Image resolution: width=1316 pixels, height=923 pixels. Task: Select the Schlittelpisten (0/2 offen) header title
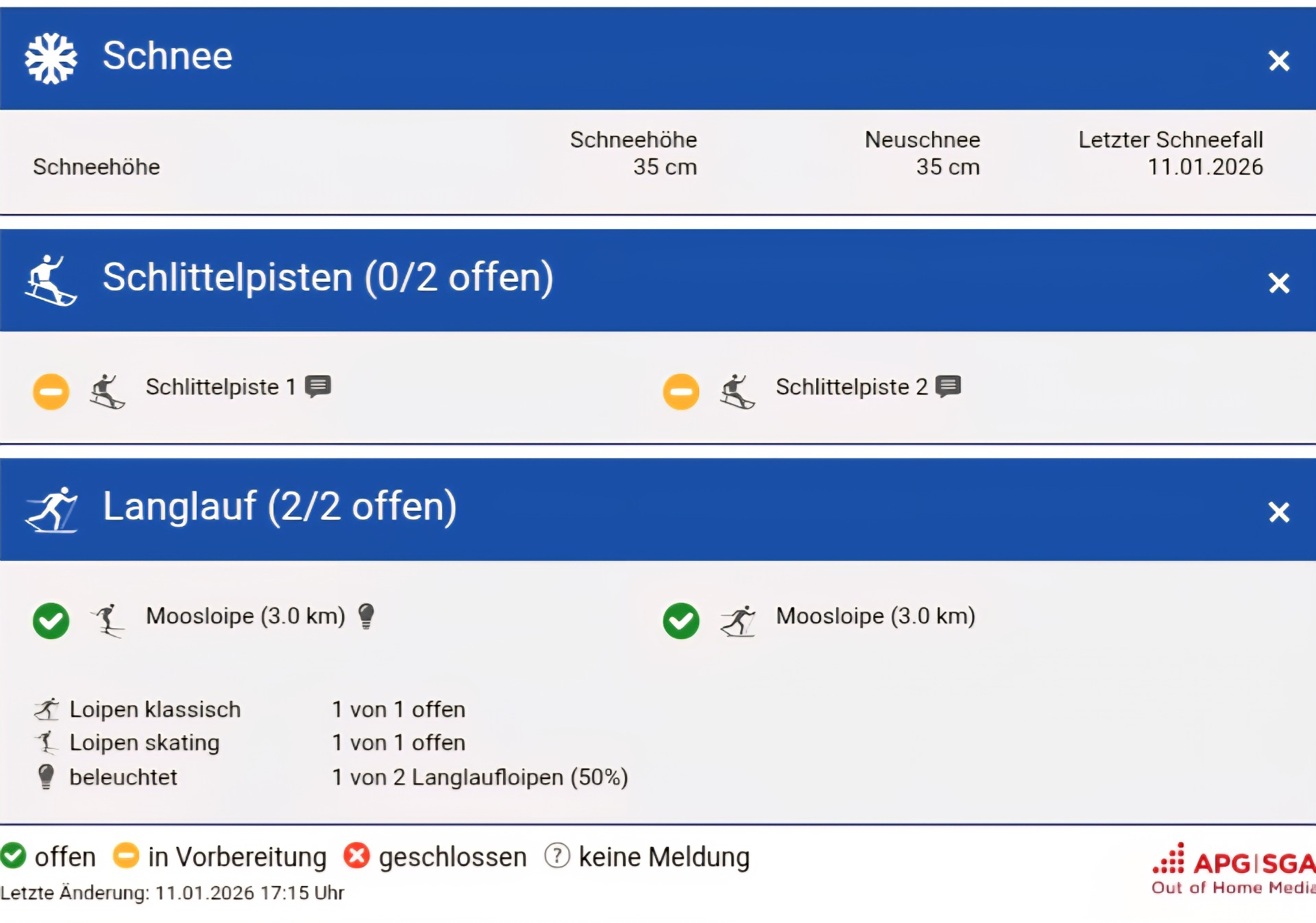tap(328, 278)
